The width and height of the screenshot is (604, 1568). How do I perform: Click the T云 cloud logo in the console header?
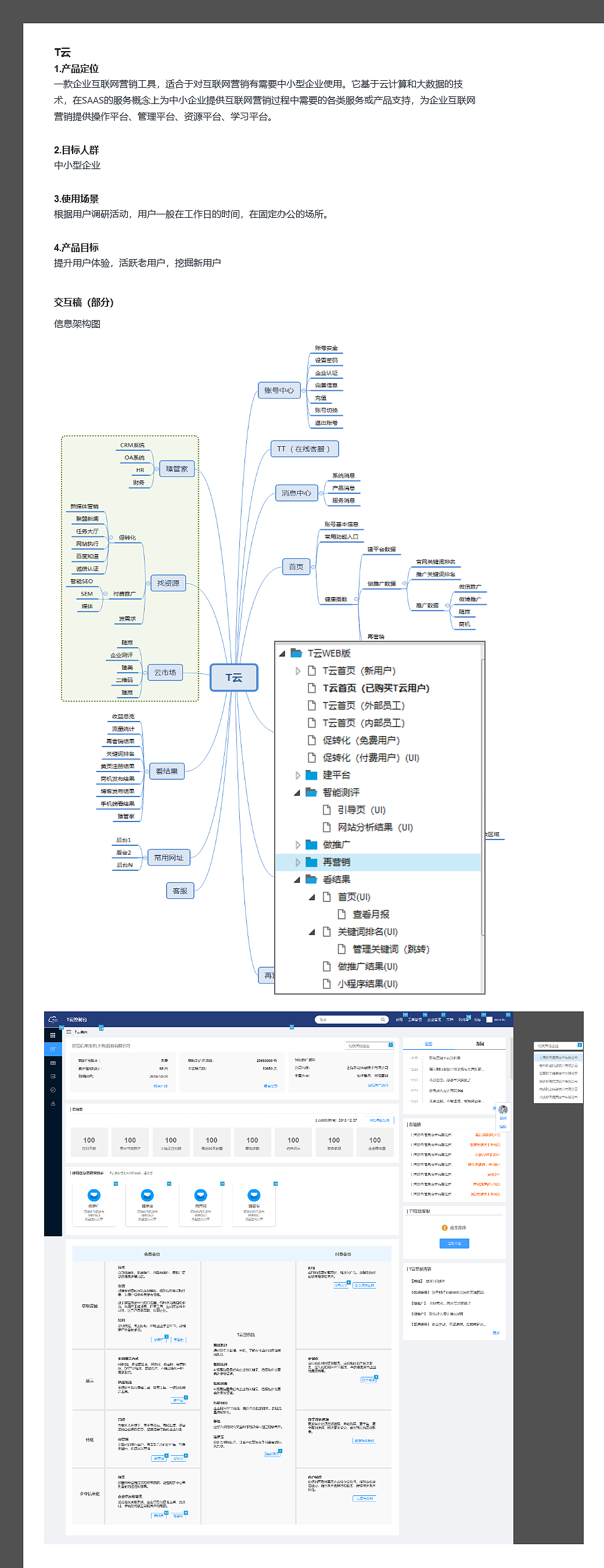53,1019
